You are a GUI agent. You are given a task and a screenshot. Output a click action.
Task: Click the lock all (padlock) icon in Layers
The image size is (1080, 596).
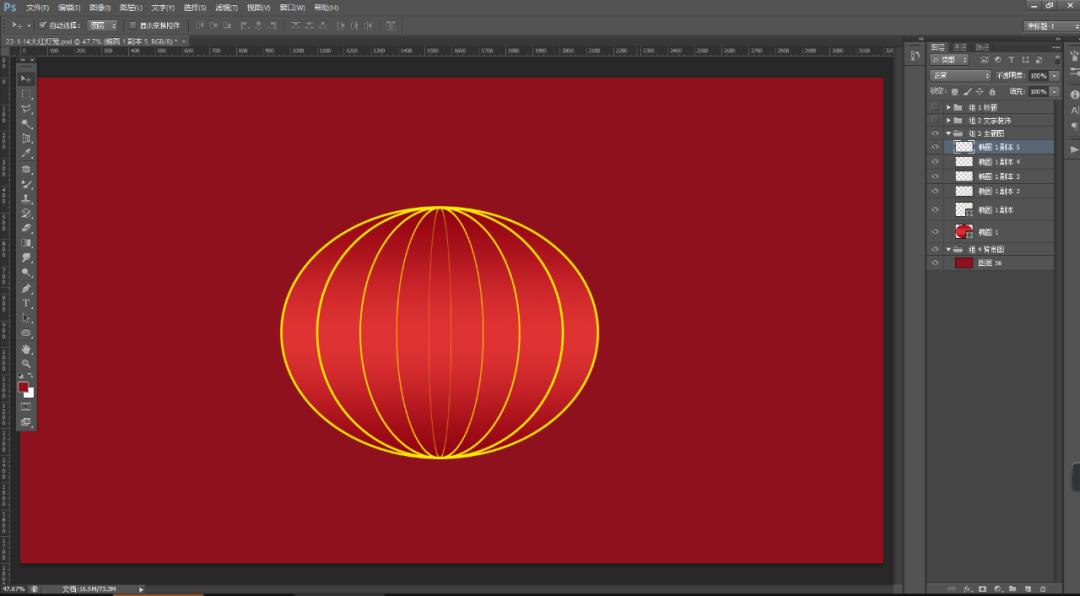992,91
